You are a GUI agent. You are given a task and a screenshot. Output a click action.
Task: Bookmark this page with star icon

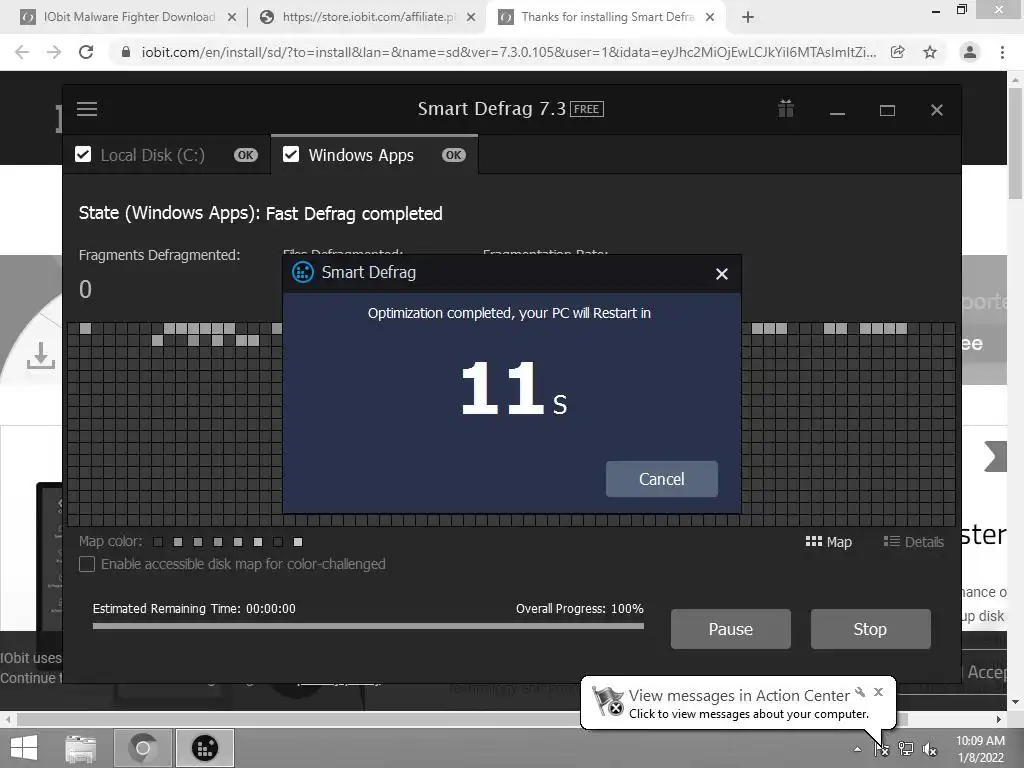(x=930, y=52)
